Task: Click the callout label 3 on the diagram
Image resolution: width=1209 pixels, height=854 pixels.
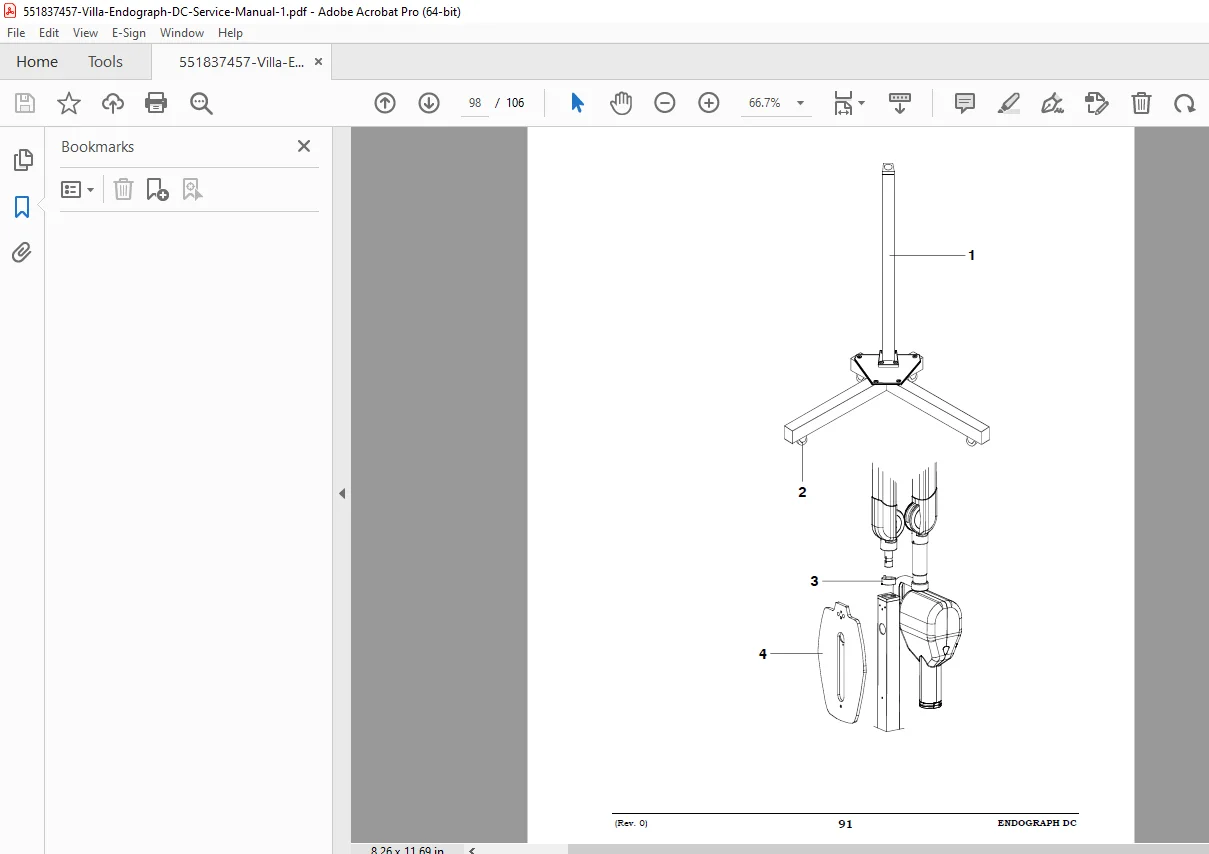Action: coord(814,581)
